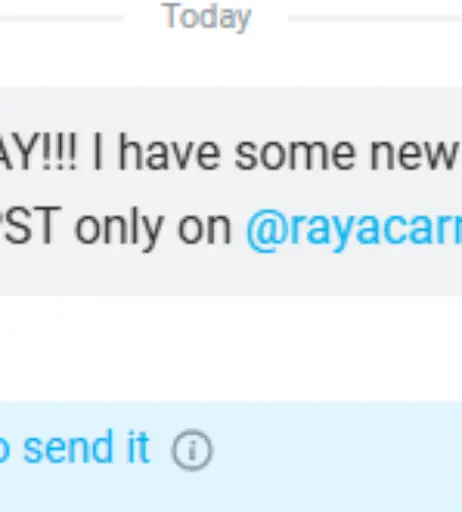This screenshot has height=512, width=462.
Task: Open the @rayacarr mention link
Action: pos(354,229)
